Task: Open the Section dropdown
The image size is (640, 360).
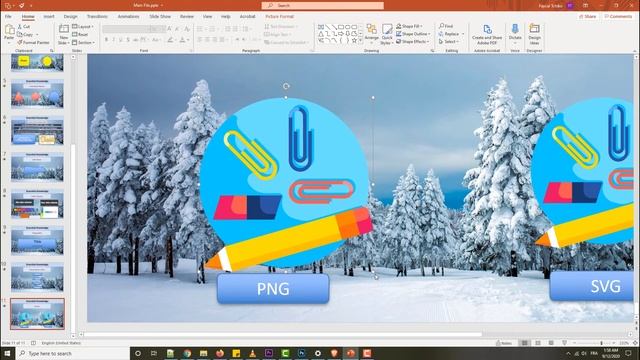Action: (83, 42)
